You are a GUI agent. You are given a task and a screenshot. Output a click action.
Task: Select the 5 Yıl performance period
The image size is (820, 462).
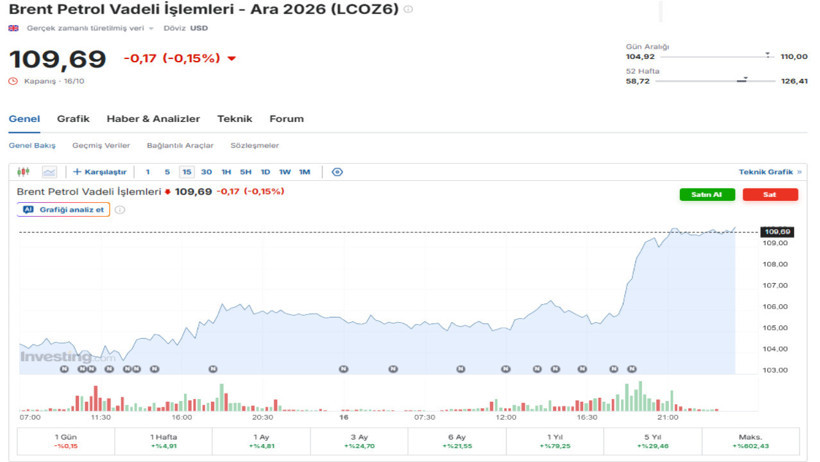pos(653,441)
